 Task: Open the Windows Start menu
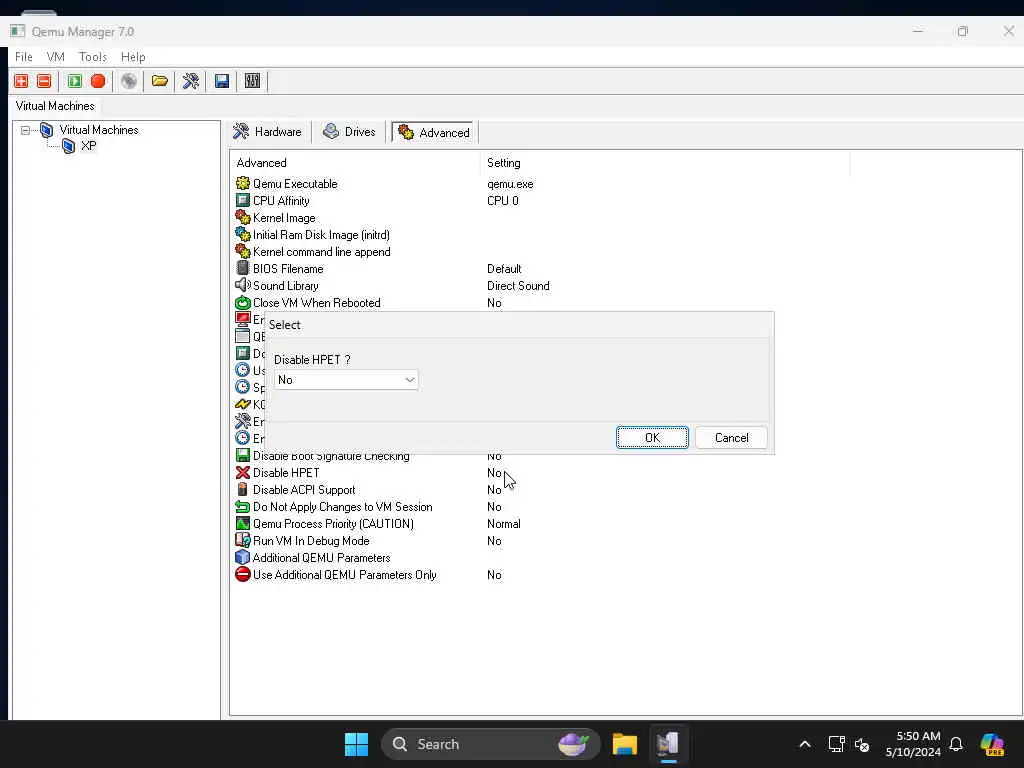356,744
